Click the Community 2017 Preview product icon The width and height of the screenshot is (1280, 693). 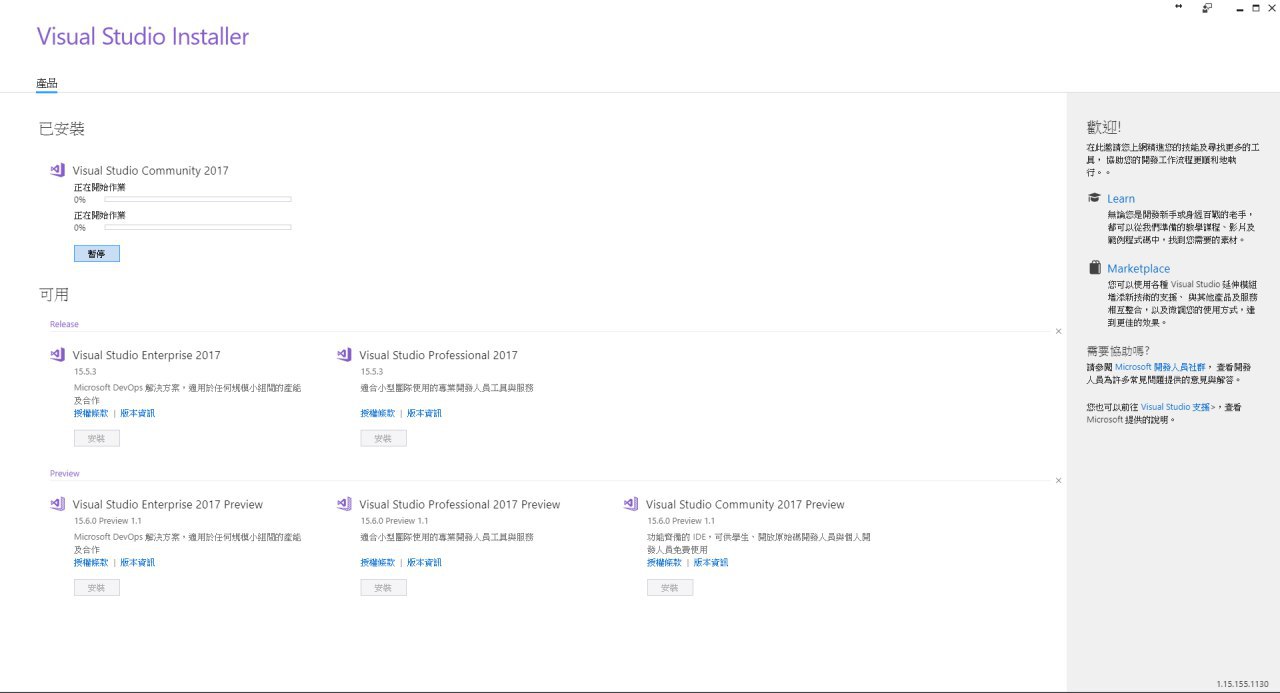pyautogui.click(x=631, y=504)
